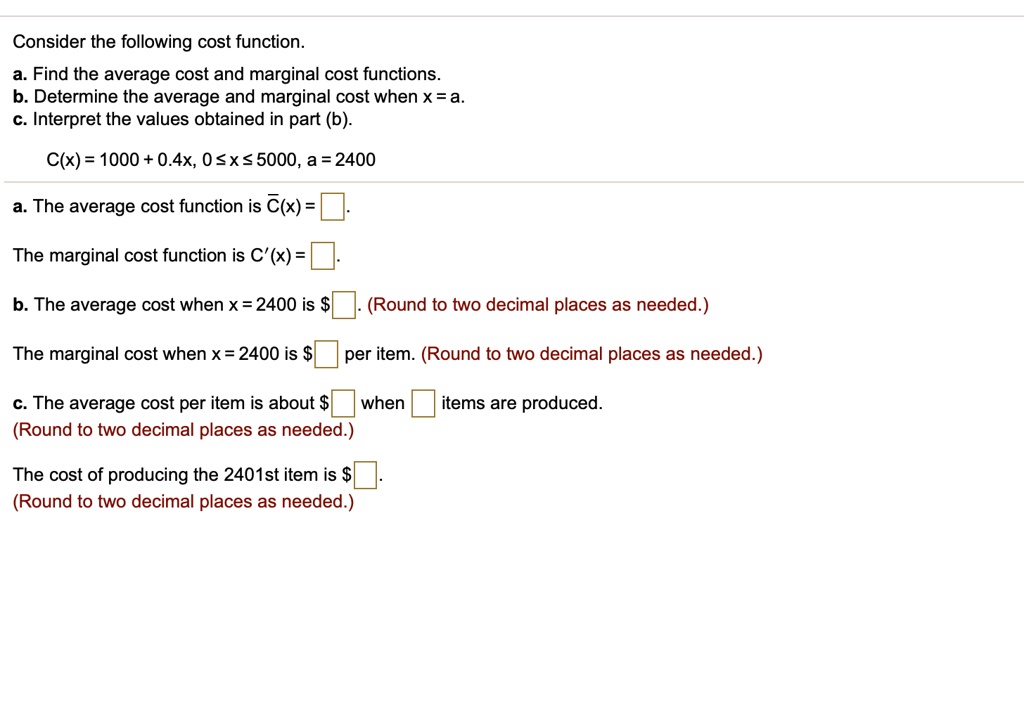1024x717 pixels.
Task: Click the marginal cost function C′(x) answer box
Action: (322, 257)
